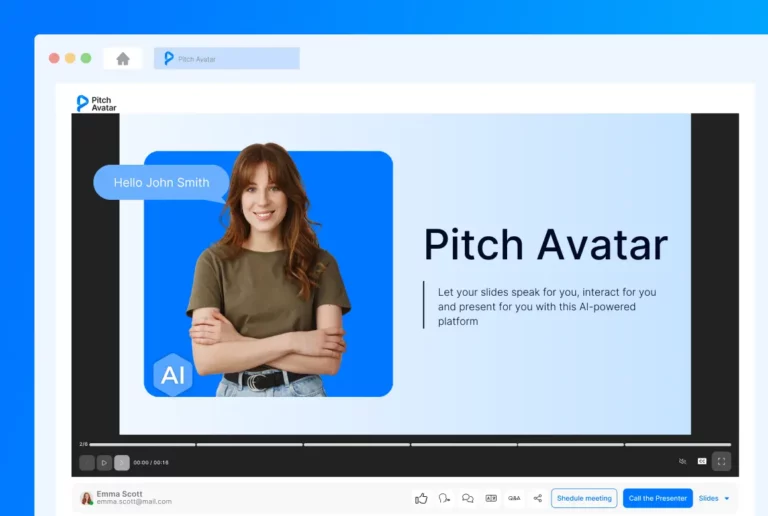
Task: Click the 00:00 / 00:16 time display
Action: click(151, 462)
